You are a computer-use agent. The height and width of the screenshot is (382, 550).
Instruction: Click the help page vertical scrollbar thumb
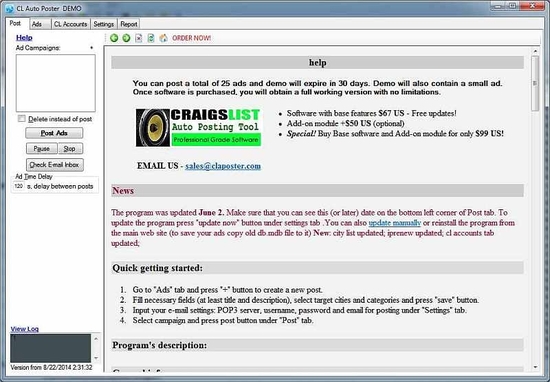tap(535, 83)
